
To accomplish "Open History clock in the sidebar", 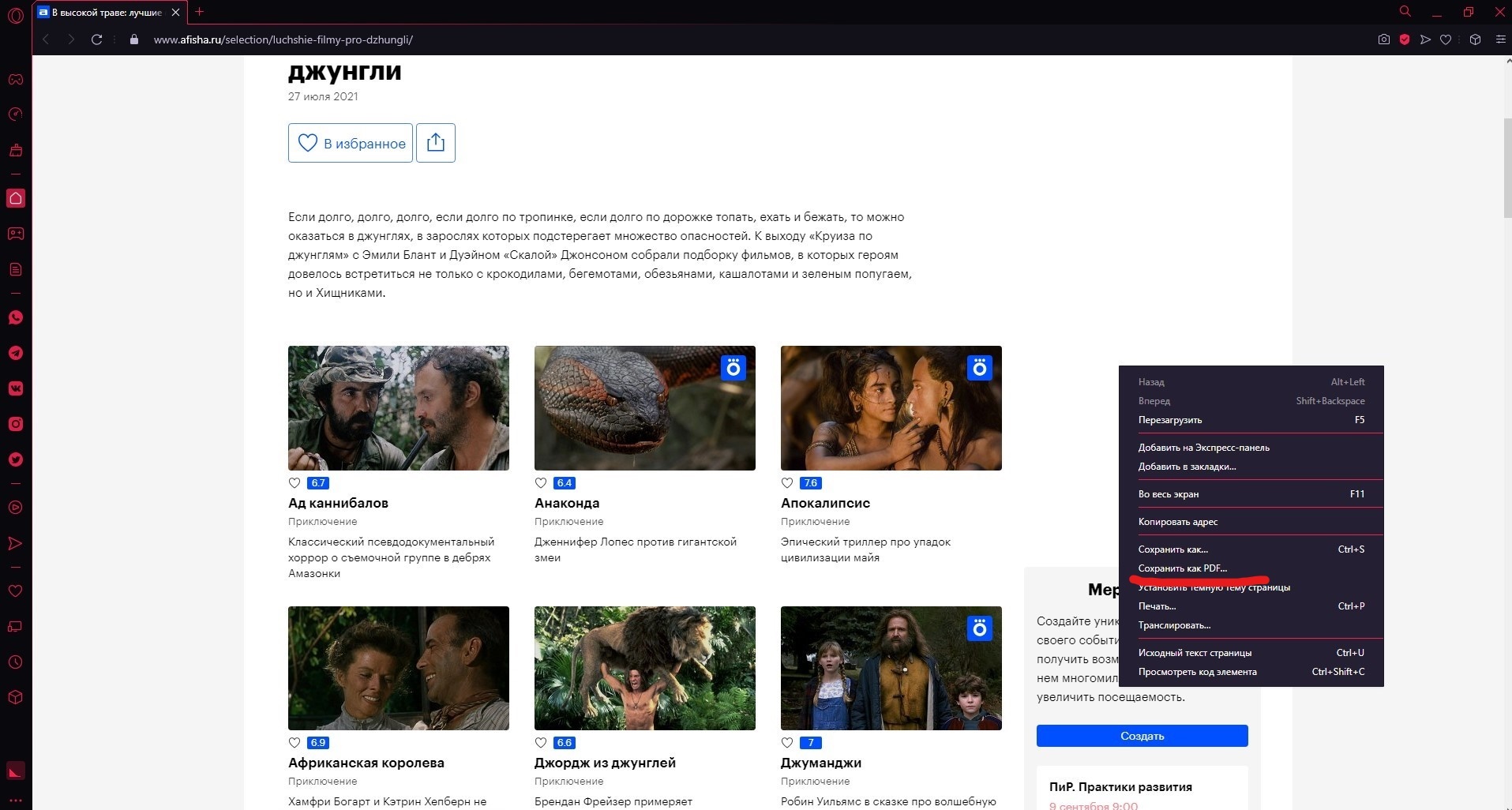I will coord(16,662).
